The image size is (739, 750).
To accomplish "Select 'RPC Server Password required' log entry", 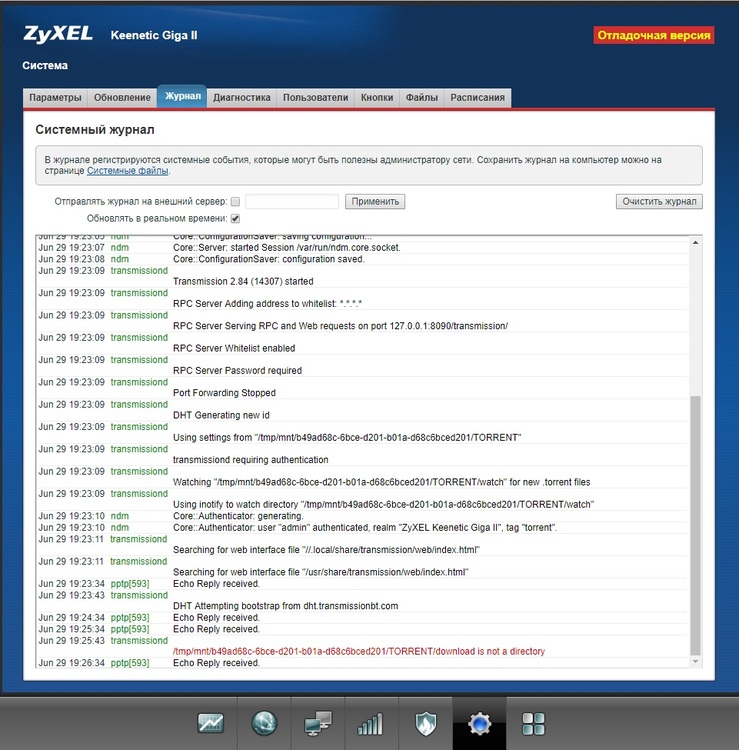I will (237, 370).
